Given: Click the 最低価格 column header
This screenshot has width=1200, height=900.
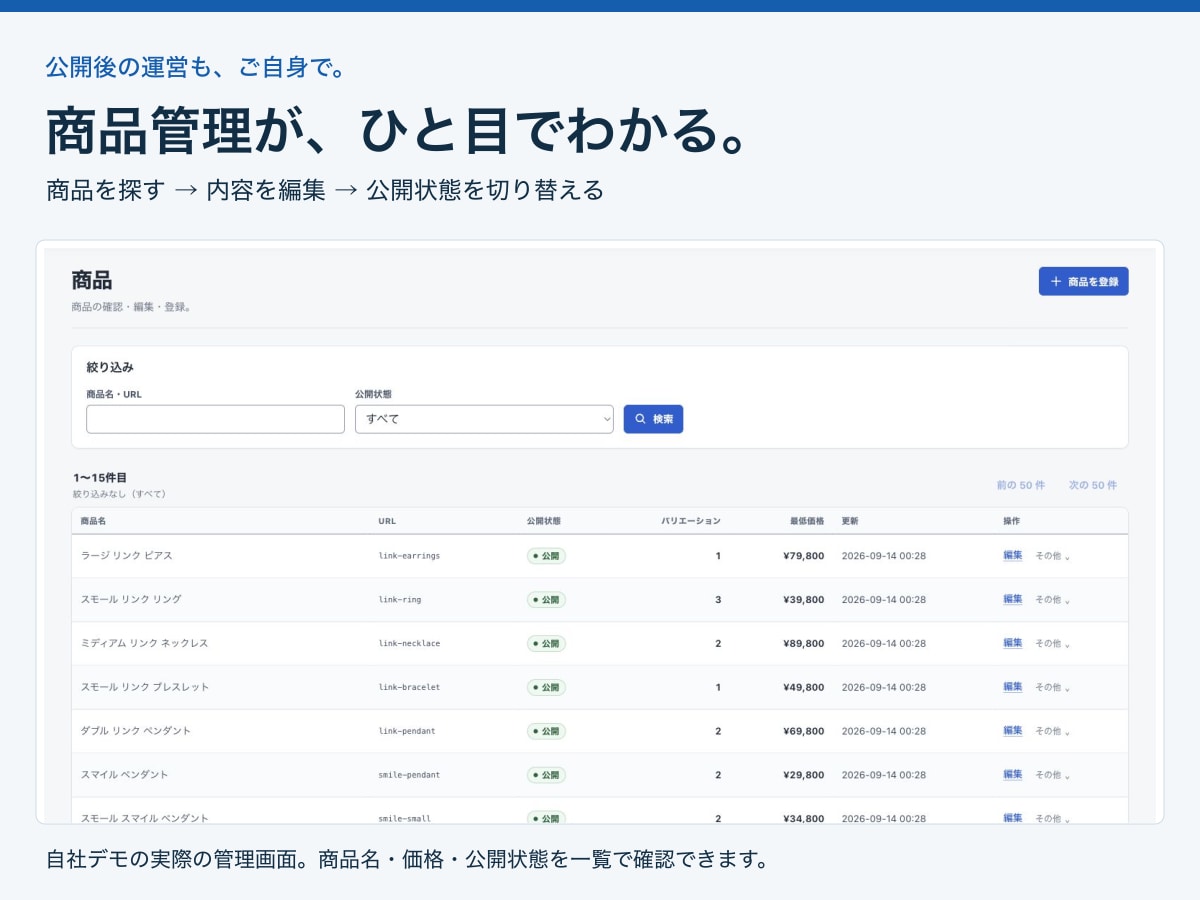Looking at the screenshot, I should point(807,521).
